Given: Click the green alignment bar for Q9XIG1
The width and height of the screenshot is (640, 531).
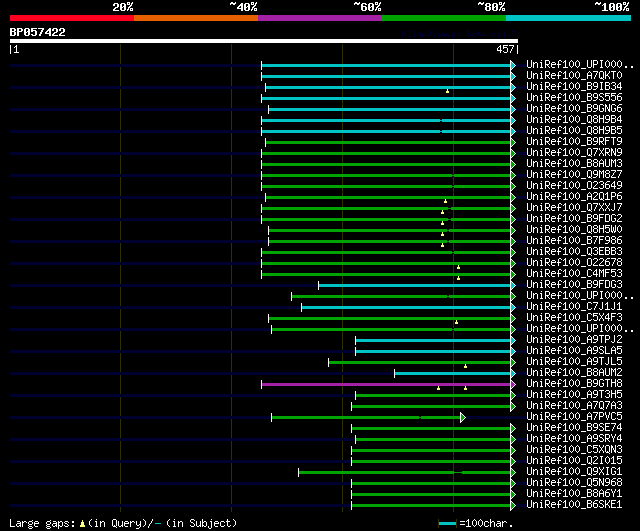Looking at the screenshot, I should [404, 473].
